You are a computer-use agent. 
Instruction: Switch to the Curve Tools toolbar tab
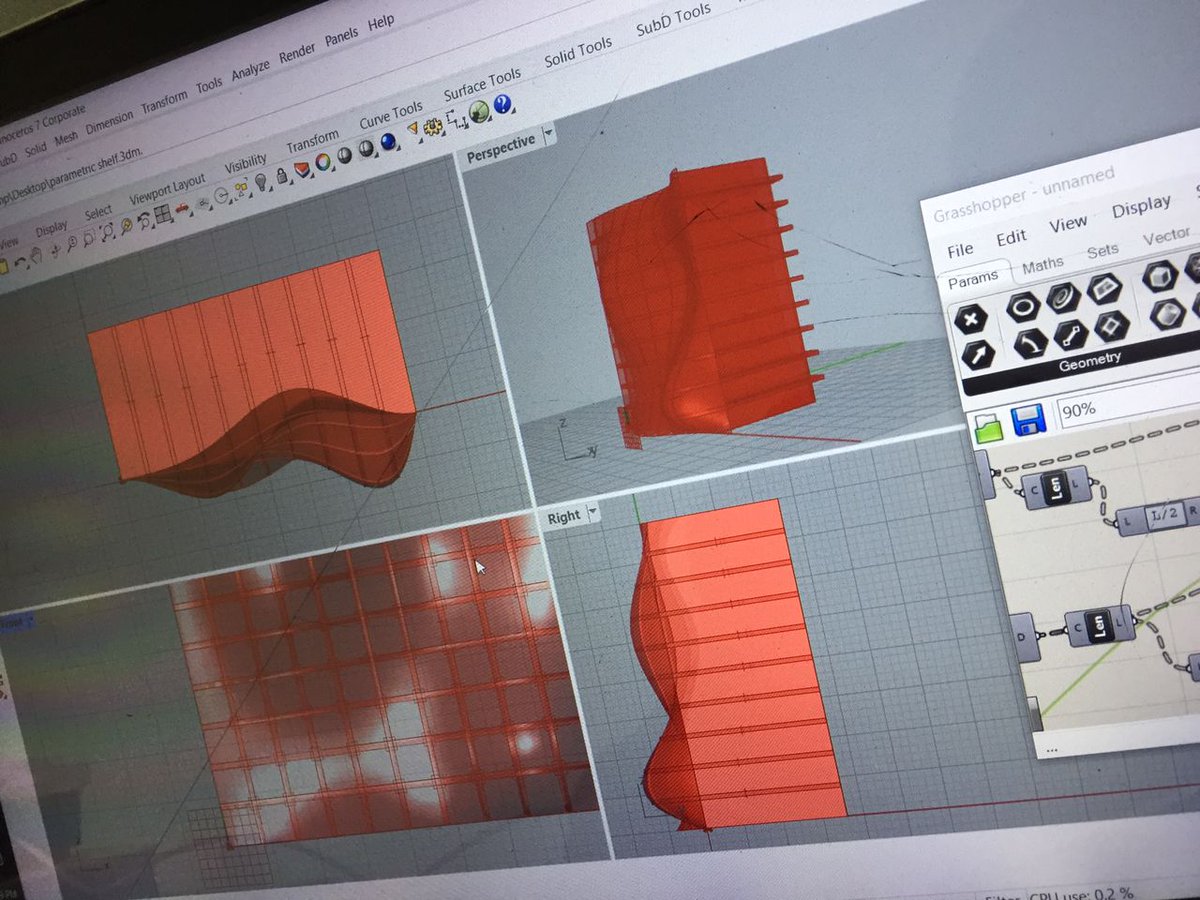point(390,114)
